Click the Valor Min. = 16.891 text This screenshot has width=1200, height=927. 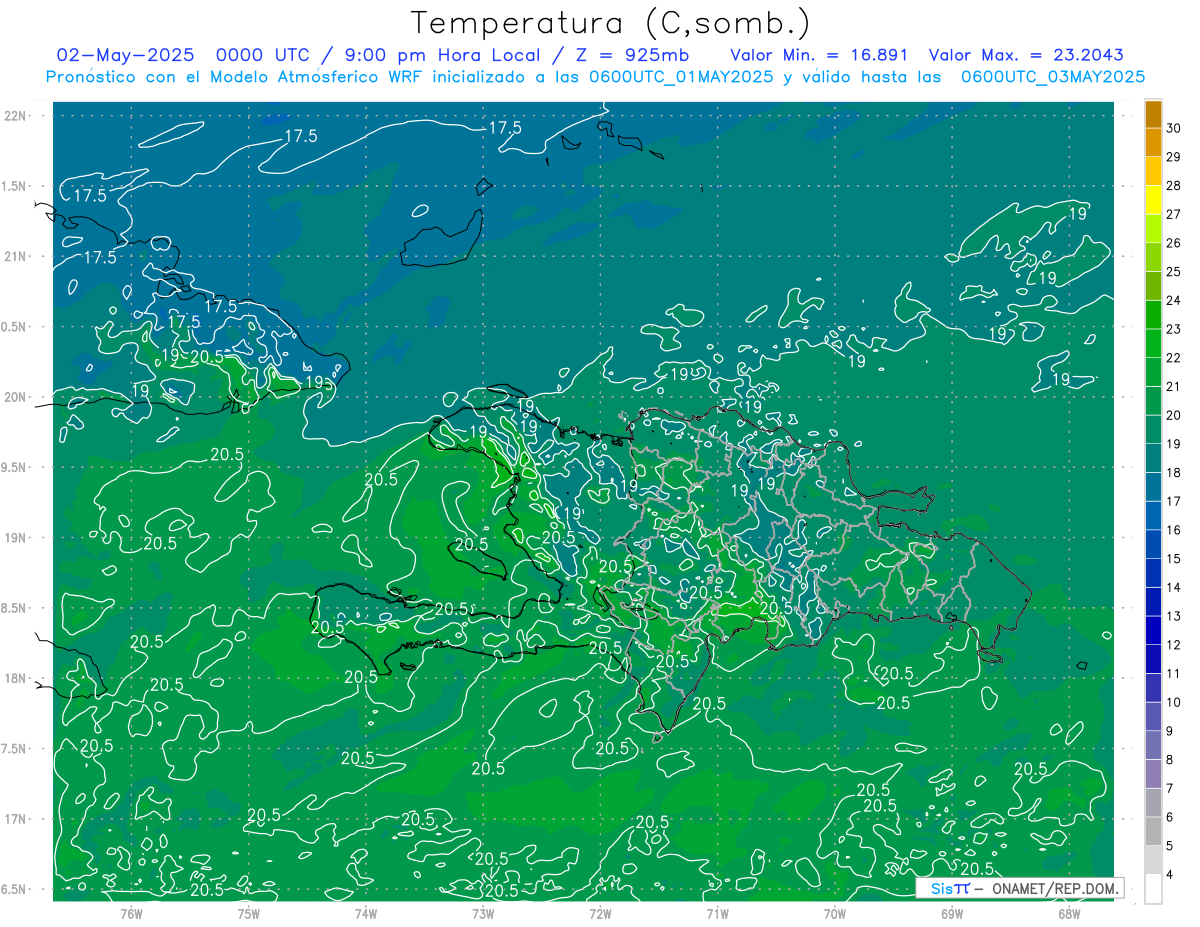click(x=819, y=55)
